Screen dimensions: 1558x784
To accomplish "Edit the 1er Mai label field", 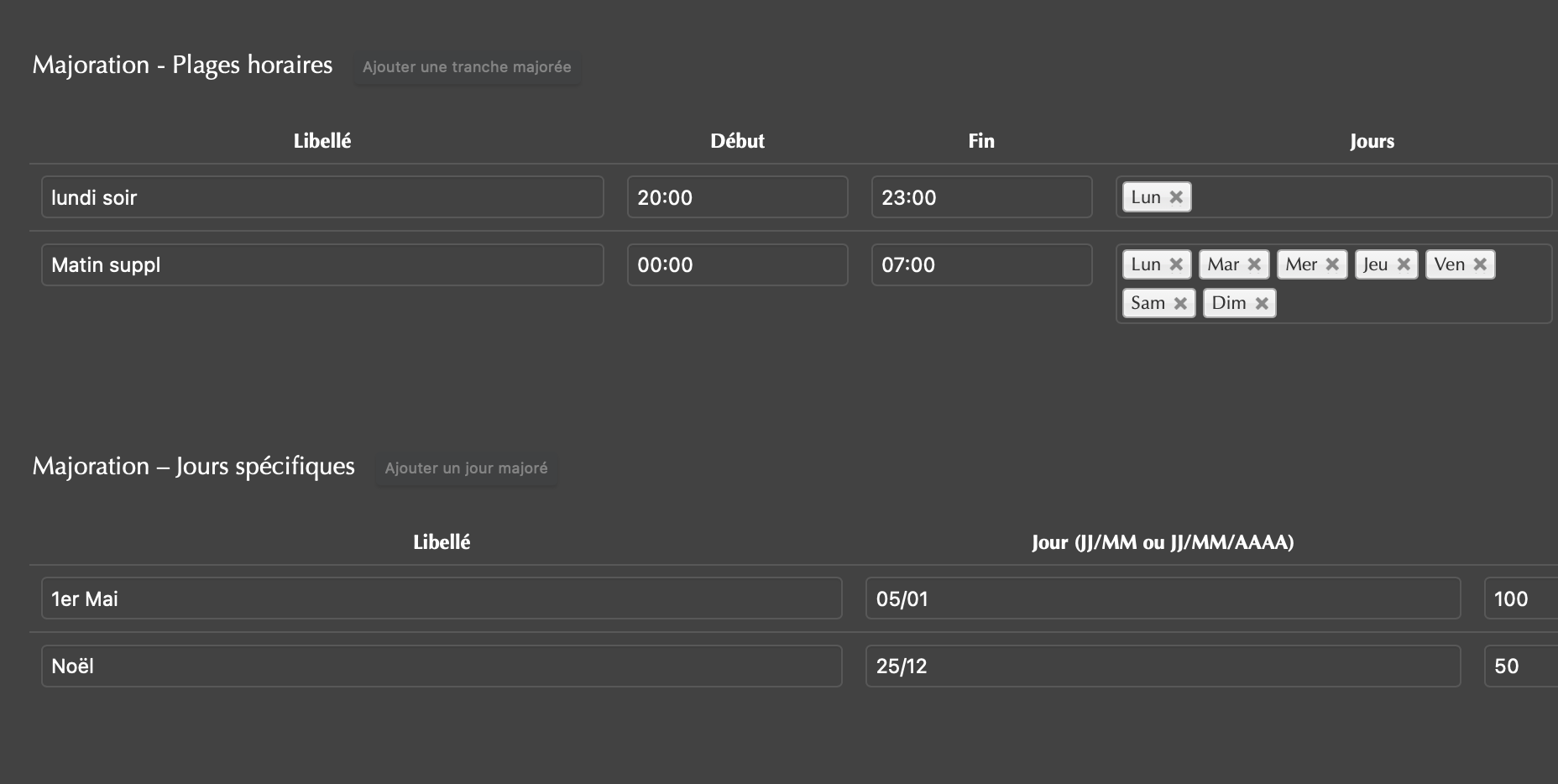I will click(442, 598).
